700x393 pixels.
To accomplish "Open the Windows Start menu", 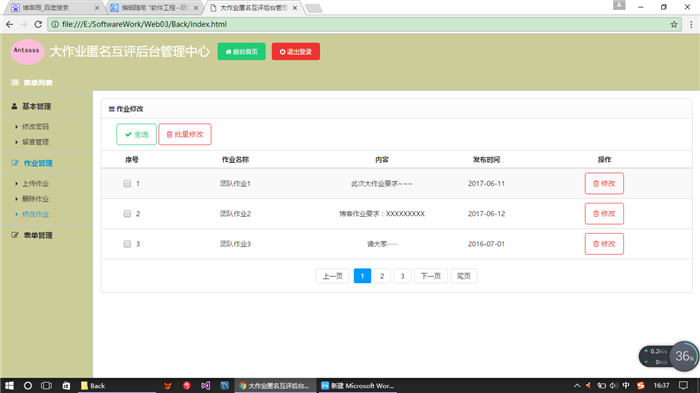I will coord(9,385).
